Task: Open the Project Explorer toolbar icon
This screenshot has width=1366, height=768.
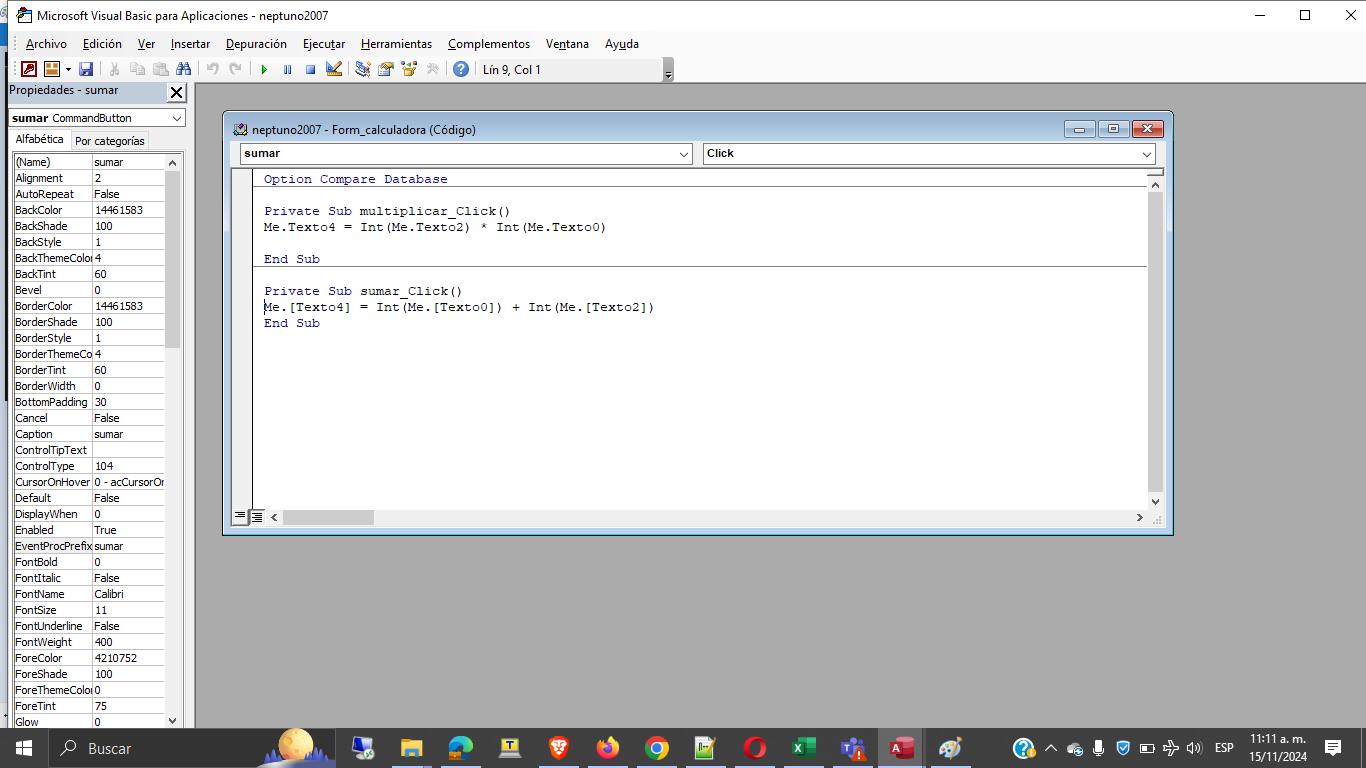Action: coord(363,69)
